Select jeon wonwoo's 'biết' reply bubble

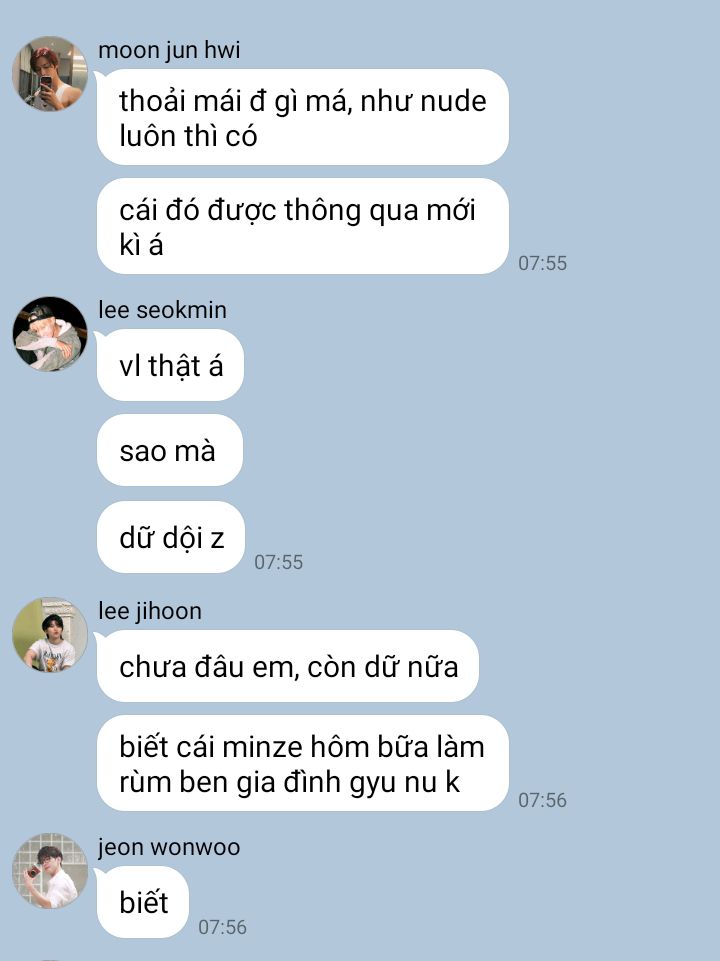pyautogui.click(x=143, y=902)
